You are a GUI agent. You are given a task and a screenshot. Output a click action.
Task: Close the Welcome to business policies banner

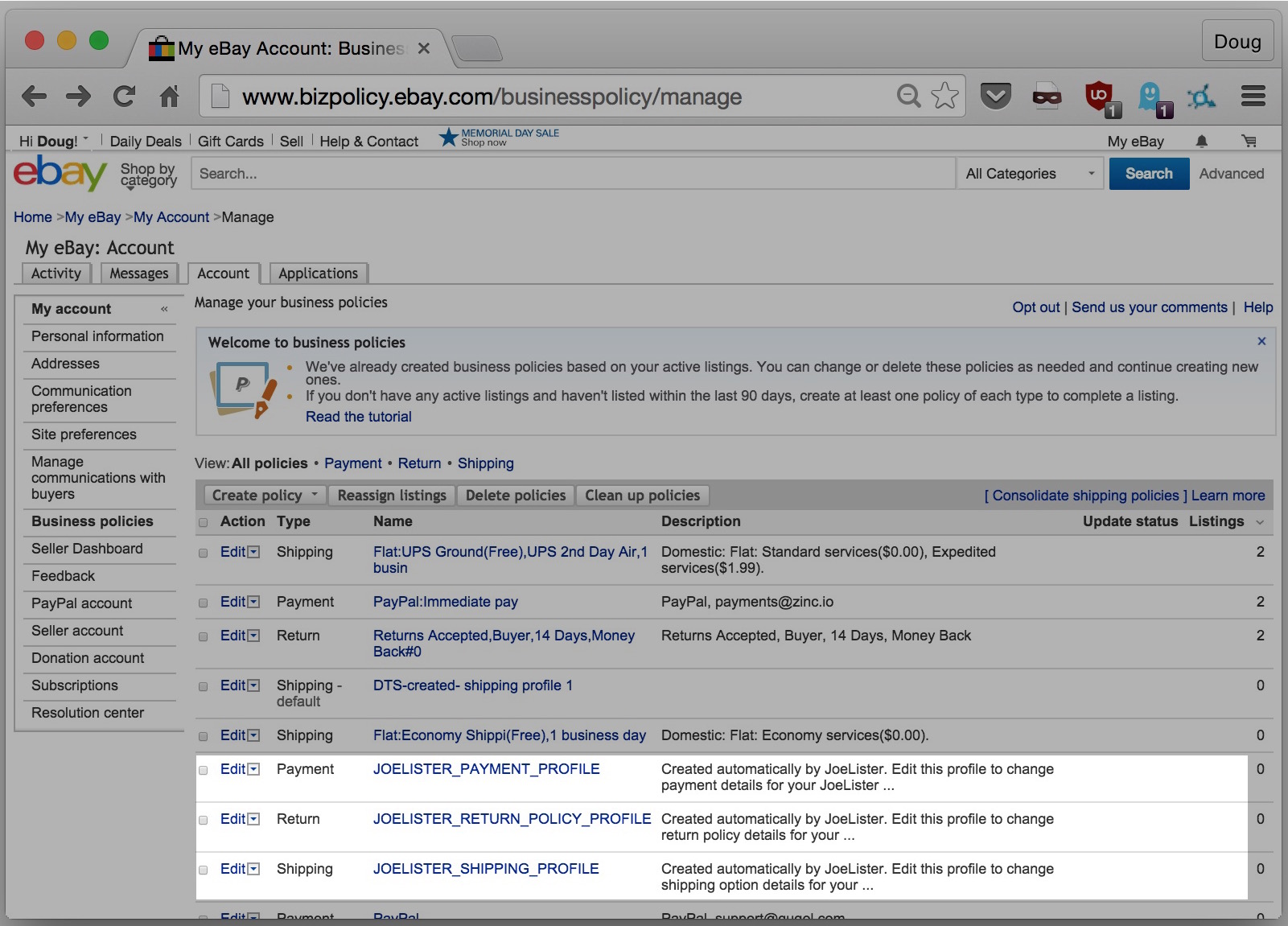(x=1261, y=341)
